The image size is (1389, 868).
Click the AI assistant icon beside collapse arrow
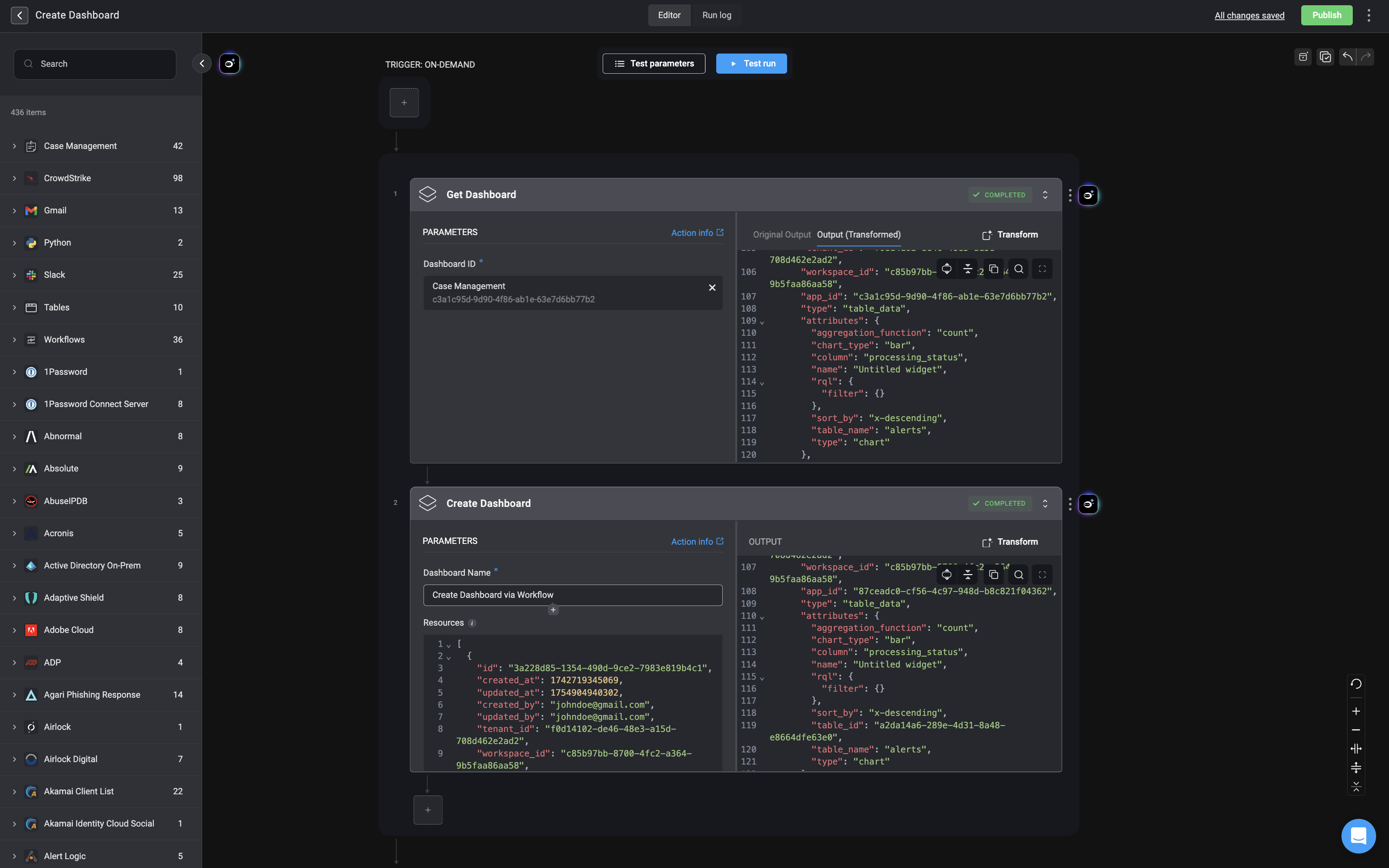point(229,64)
